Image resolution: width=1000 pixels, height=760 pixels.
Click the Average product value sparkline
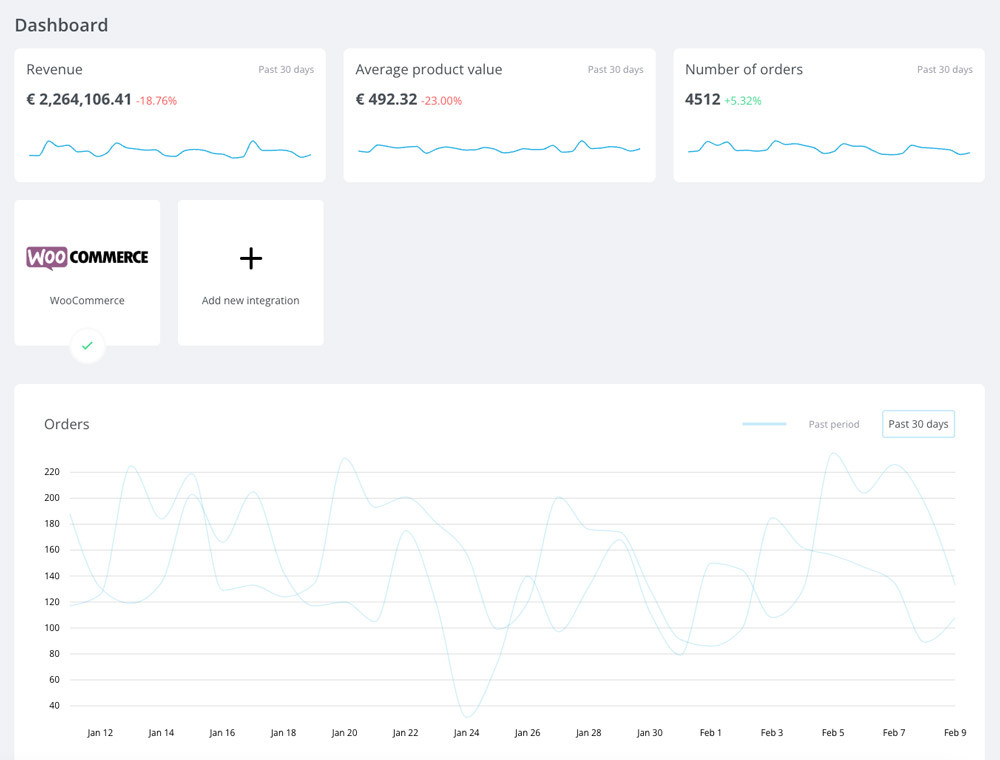pyautogui.click(x=499, y=147)
